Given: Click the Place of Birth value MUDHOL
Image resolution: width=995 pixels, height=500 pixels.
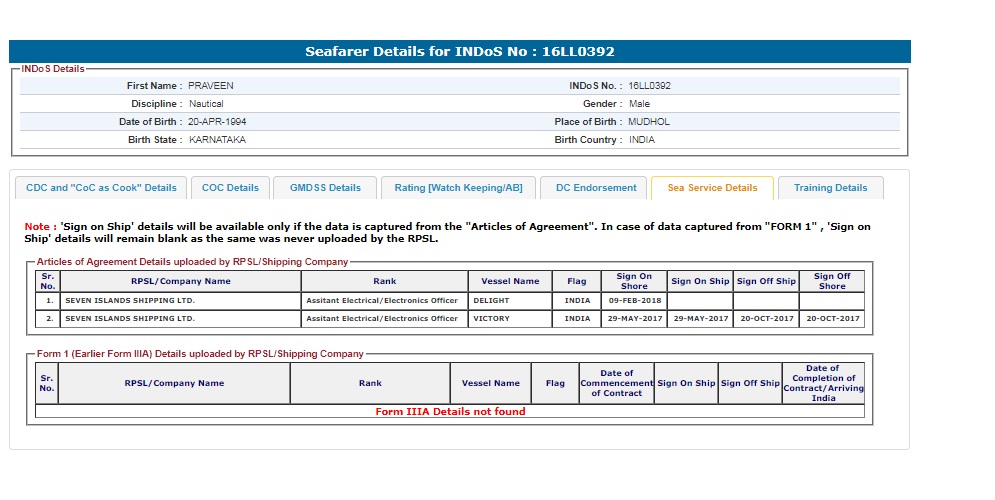Looking at the screenshot, I should [x=649, y=122].
